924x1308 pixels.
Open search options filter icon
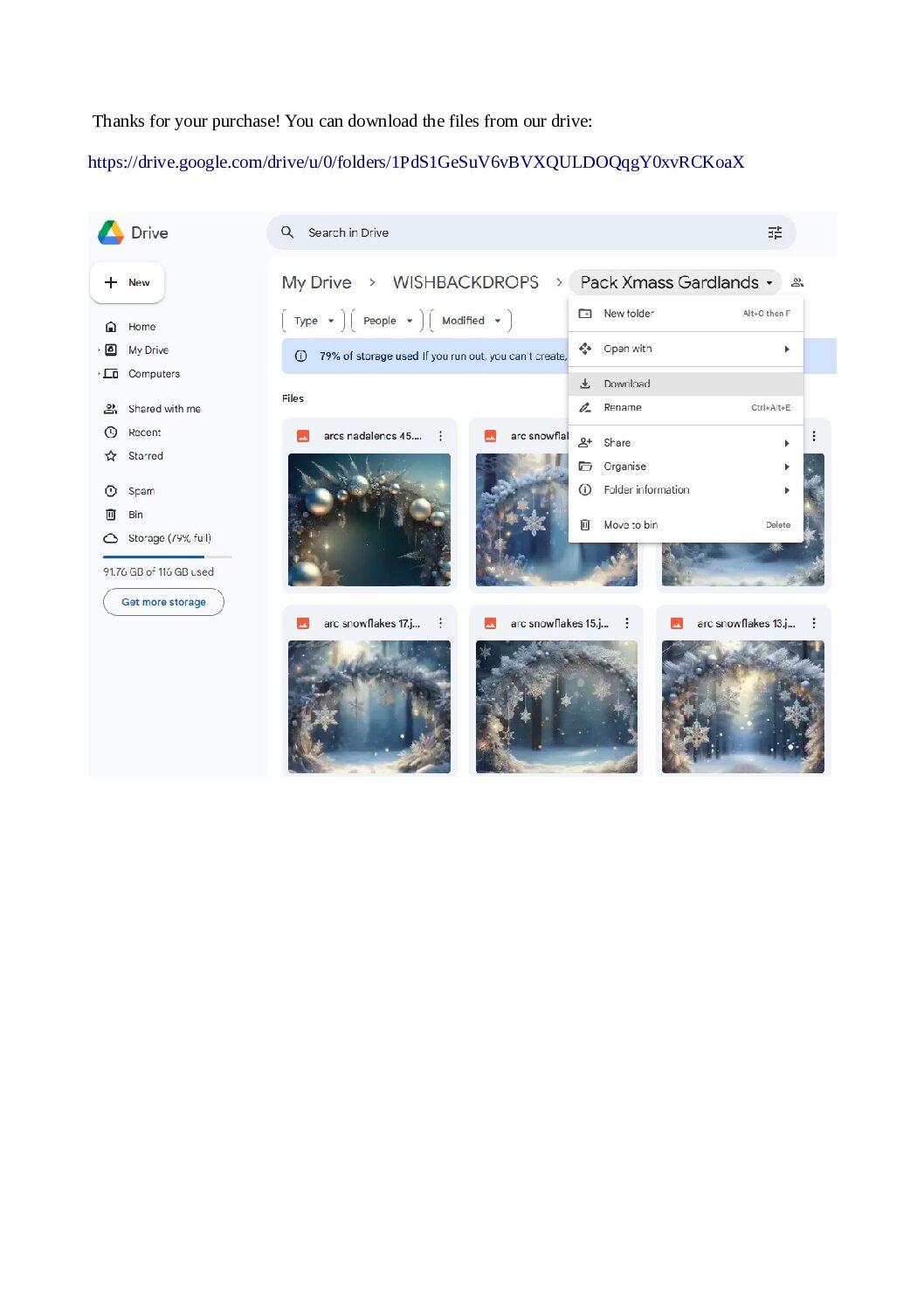click(x=775, y=232)
